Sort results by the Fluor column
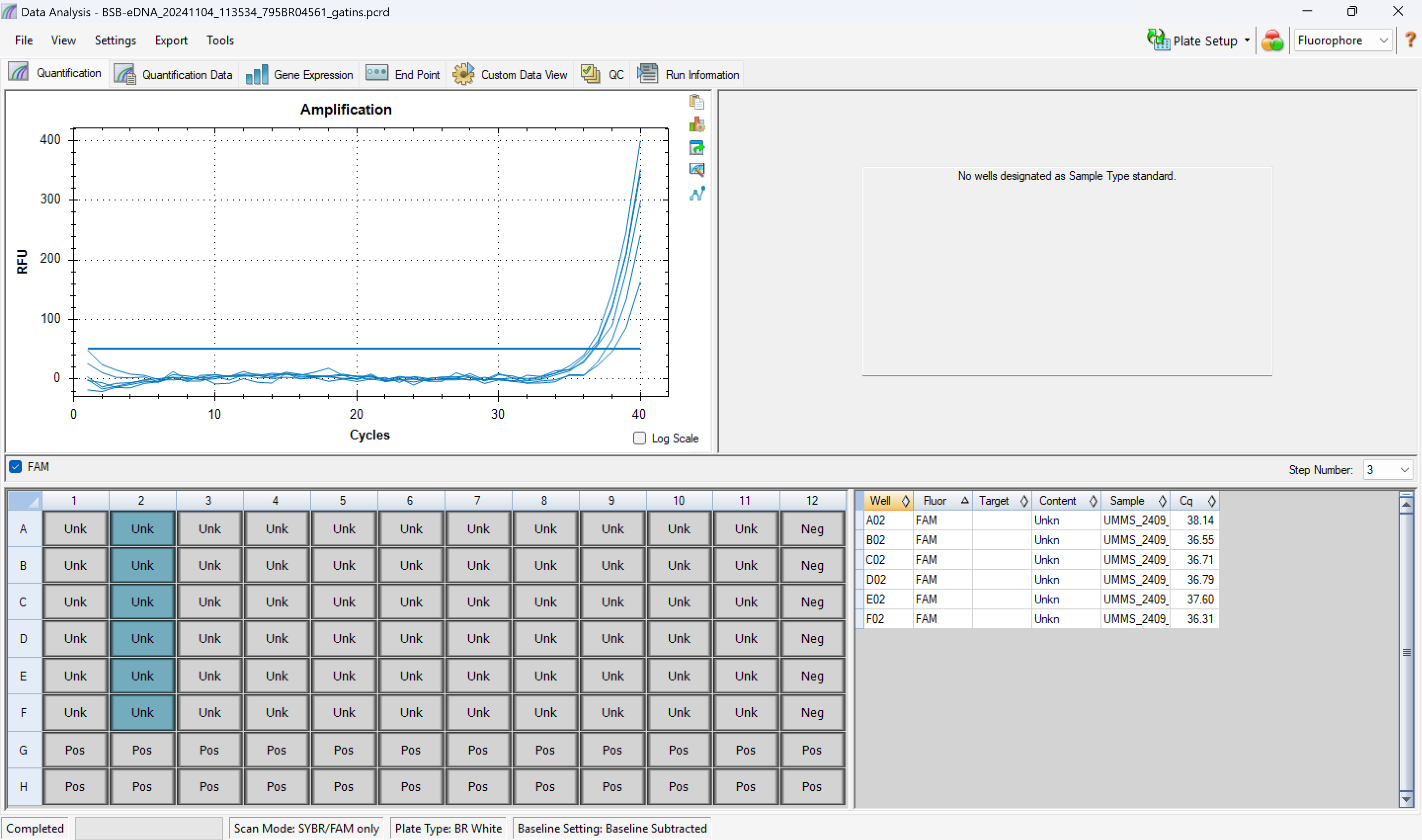Image resolution: width=1422 pixels, height=840 pixels. point(942,500)
